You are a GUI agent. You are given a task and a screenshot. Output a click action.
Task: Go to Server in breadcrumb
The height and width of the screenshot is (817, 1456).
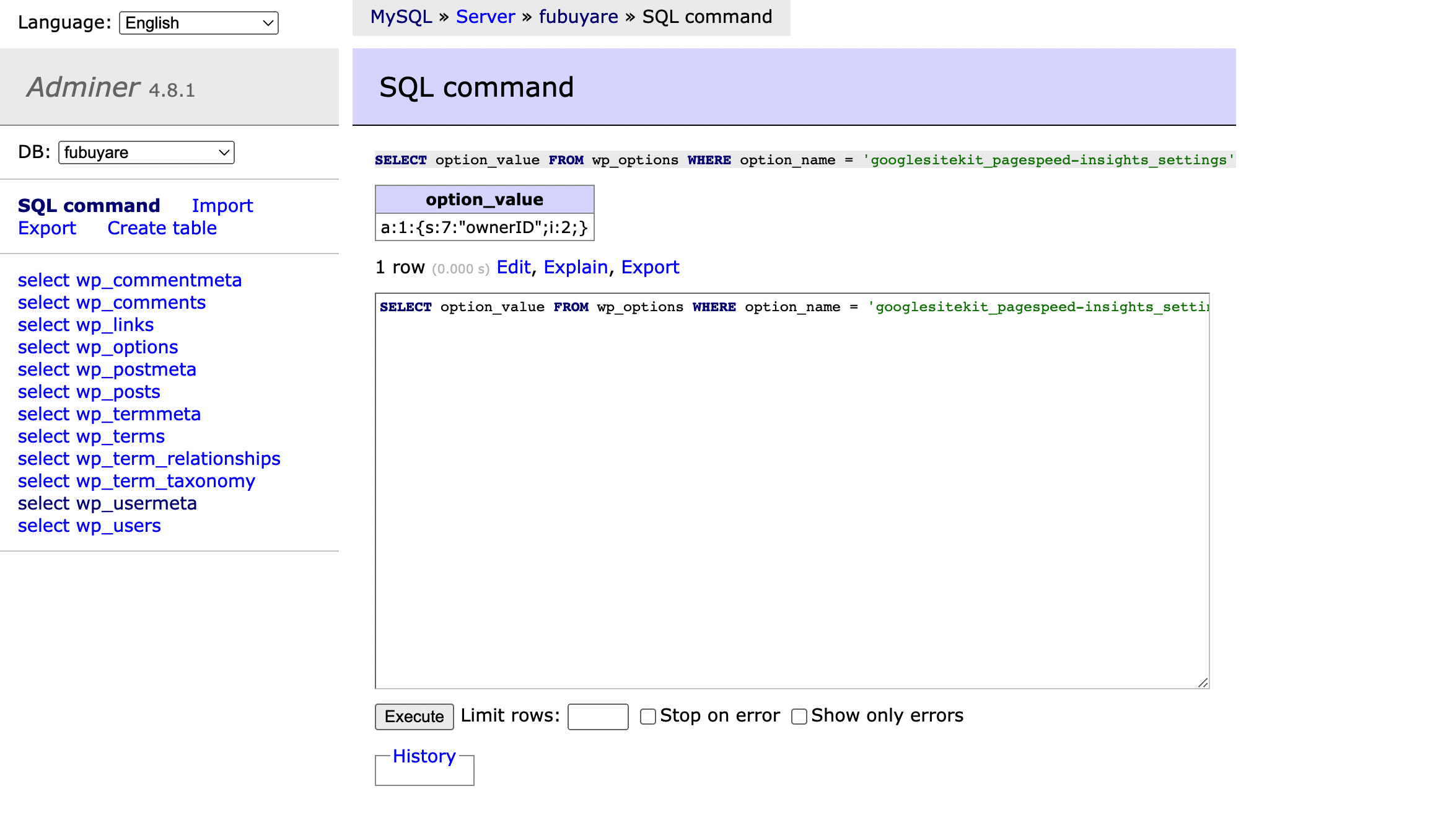(x=485, y=17)
